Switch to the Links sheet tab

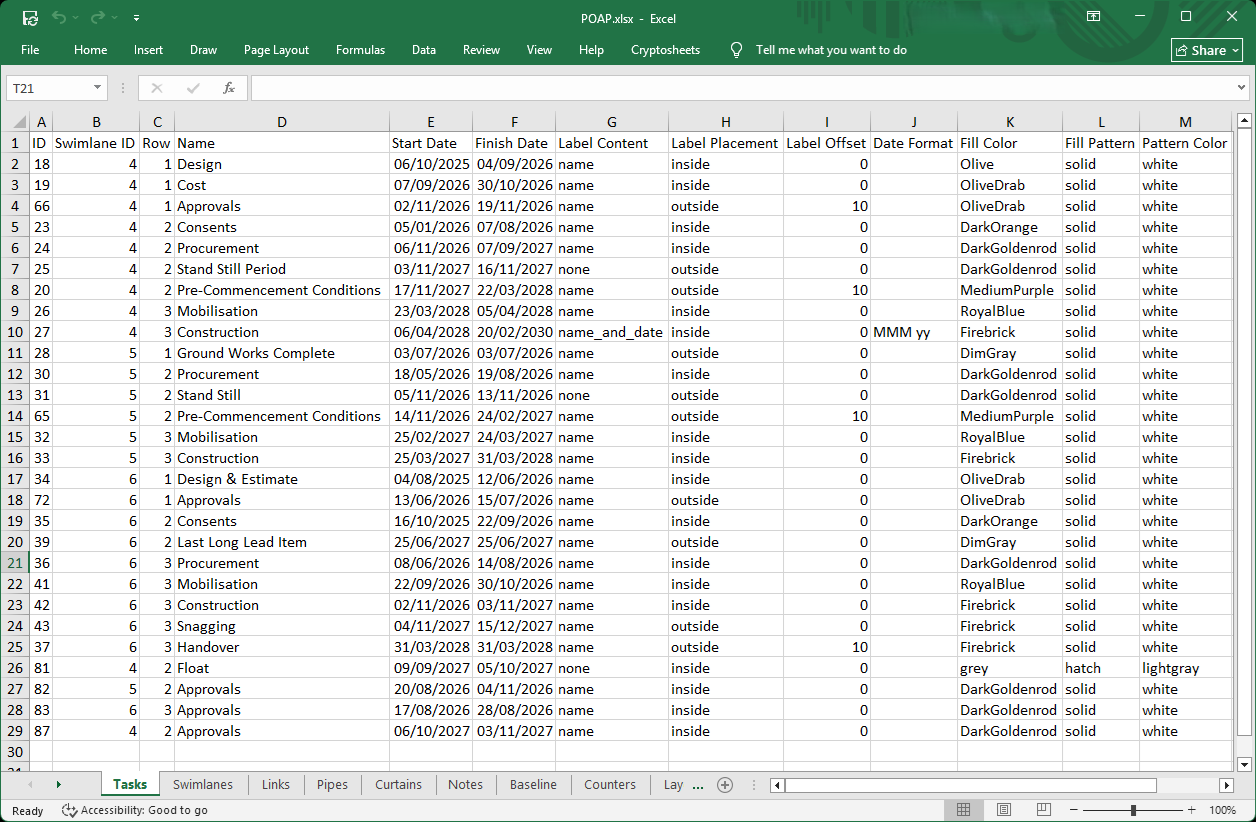click(276, 784)
